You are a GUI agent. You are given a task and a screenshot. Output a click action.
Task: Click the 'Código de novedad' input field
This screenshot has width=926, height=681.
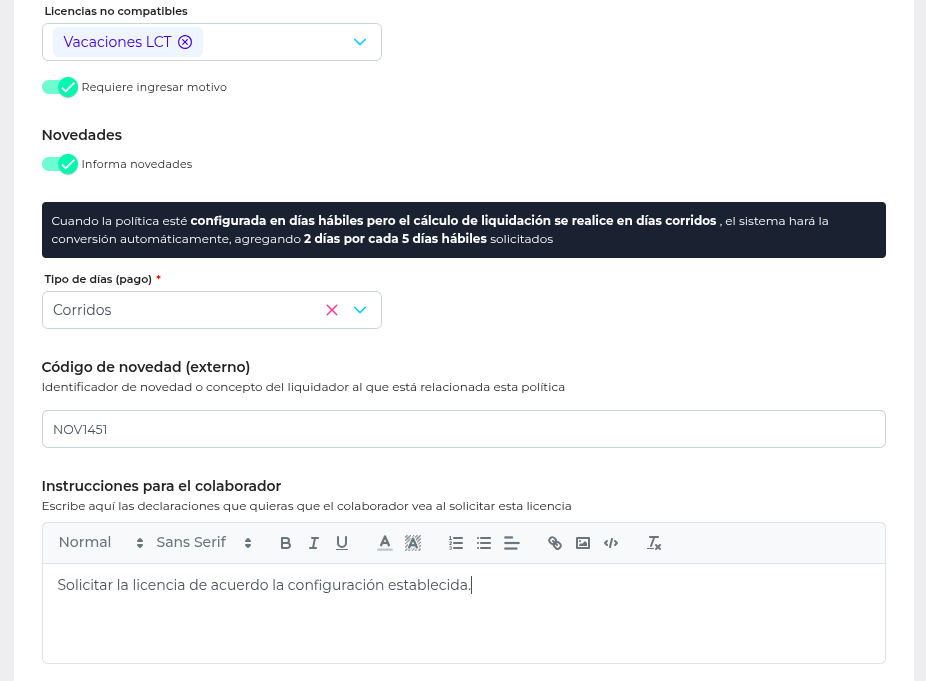(463, 429)
